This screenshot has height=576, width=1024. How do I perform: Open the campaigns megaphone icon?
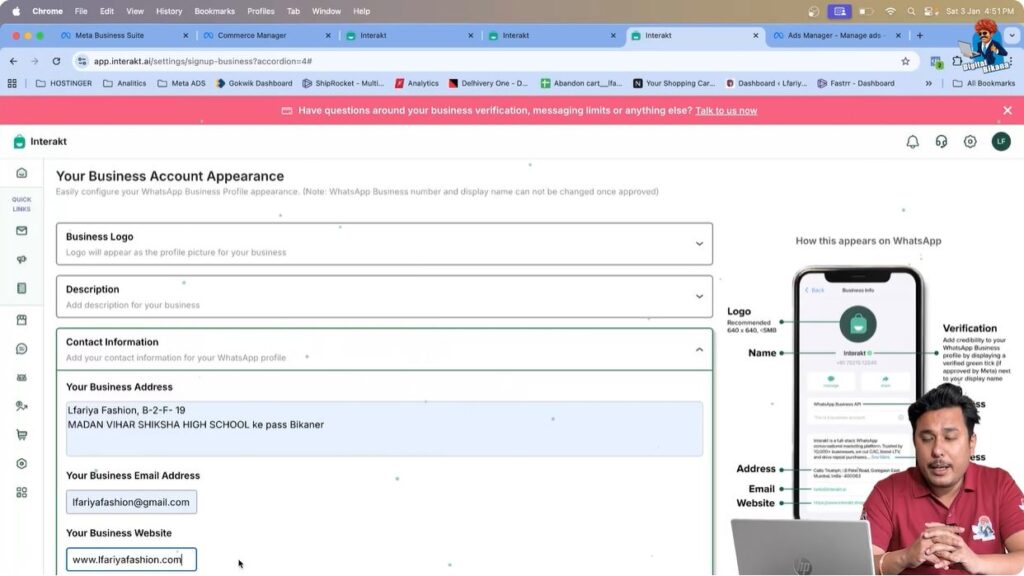point(22,259)
